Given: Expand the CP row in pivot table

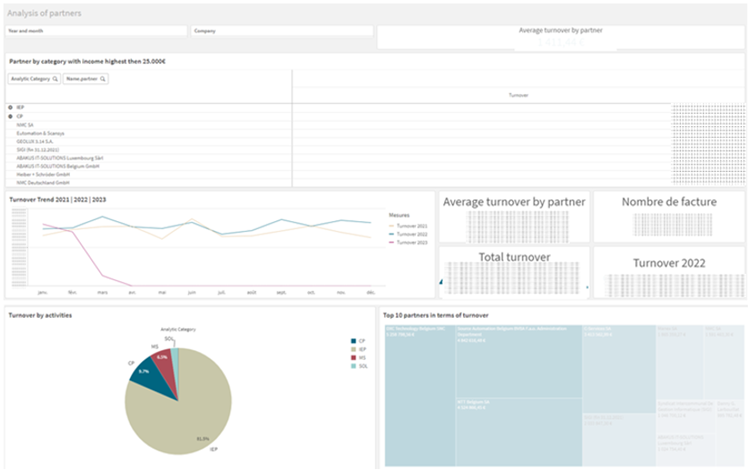Looking at the screenshot, I should tap(10, 116).
